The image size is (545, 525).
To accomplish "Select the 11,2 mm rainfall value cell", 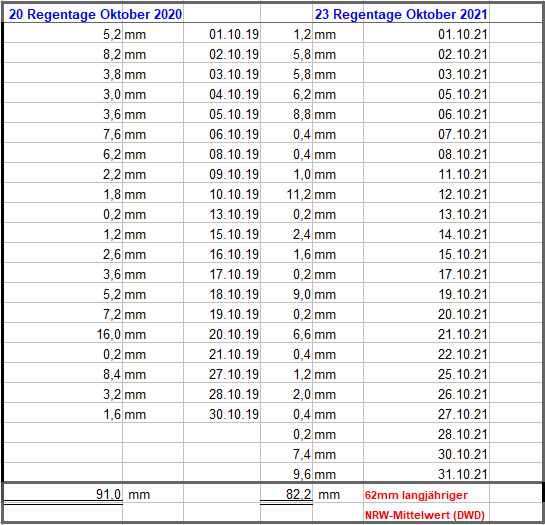I will [286, 194].
